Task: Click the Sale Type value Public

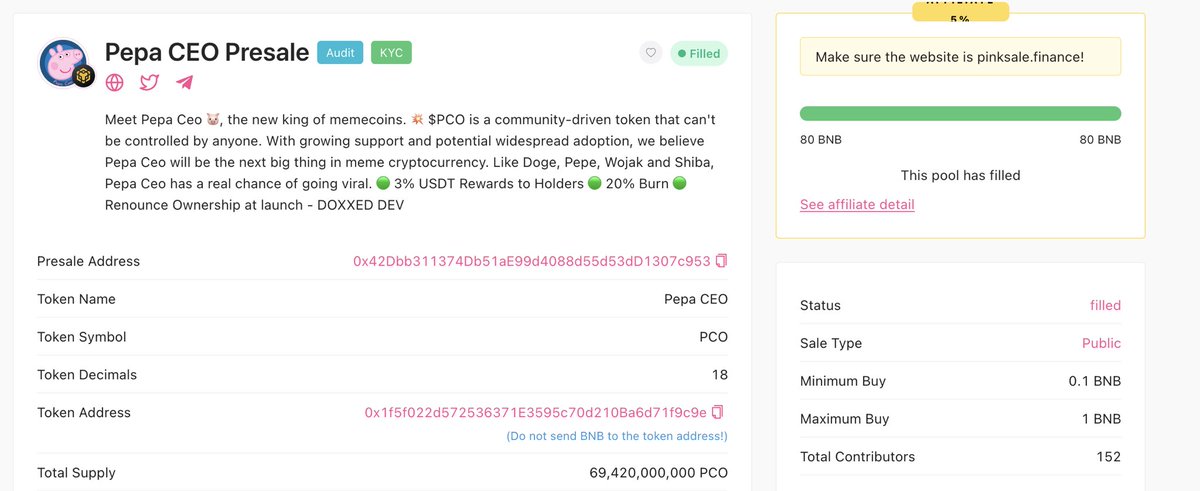Action: (x=1101, y=343)
